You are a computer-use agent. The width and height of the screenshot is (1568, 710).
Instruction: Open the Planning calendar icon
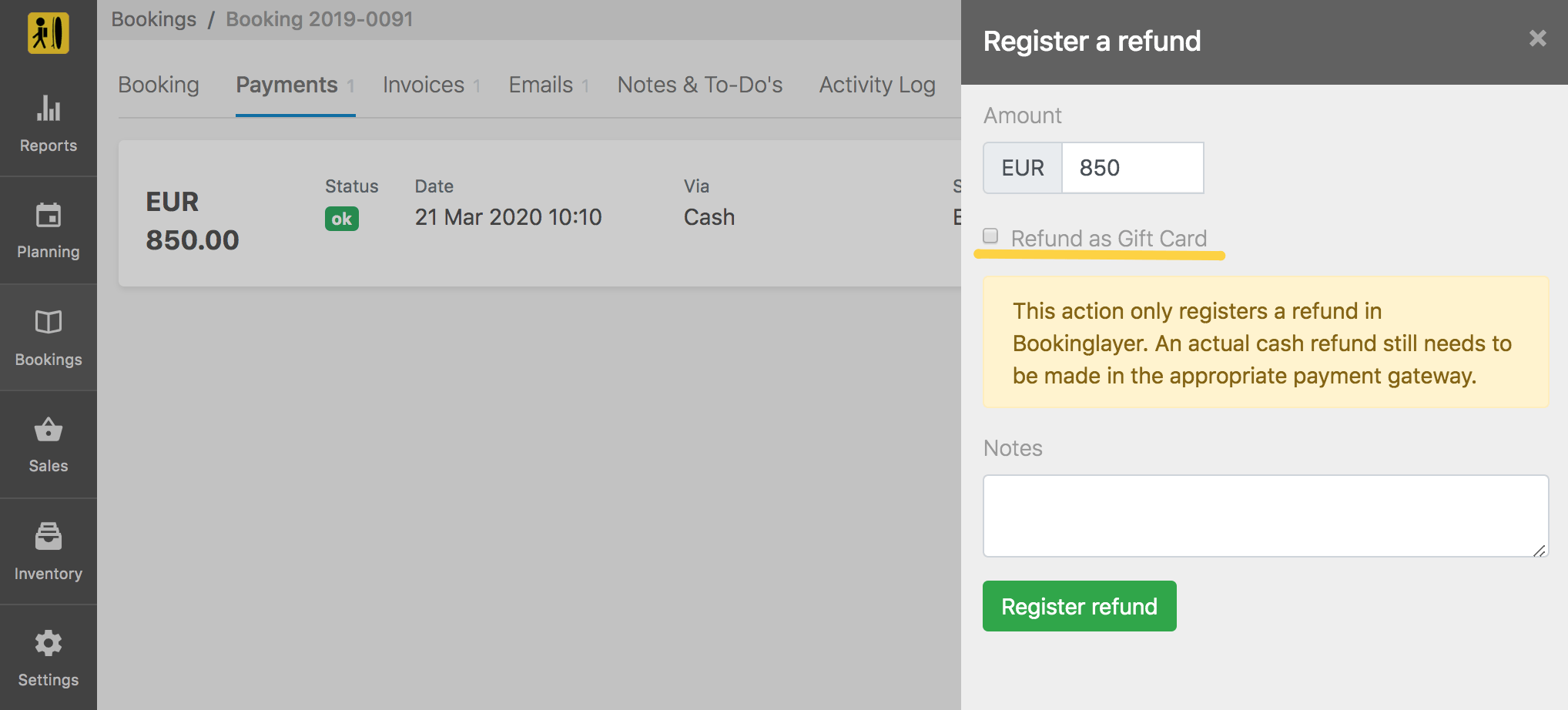click(x=49, y=216)
